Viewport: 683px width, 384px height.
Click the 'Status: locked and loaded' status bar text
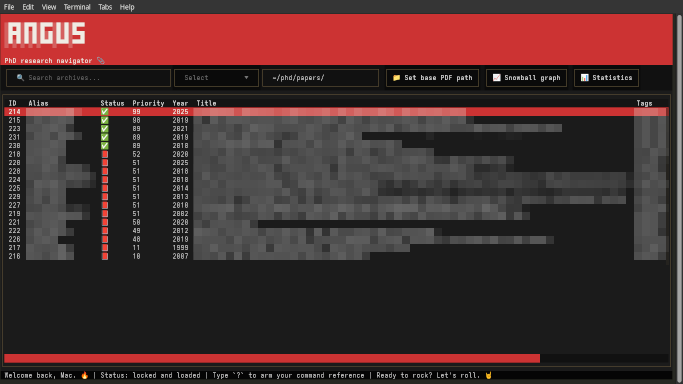pyautogui.click(x=150, y=375)
